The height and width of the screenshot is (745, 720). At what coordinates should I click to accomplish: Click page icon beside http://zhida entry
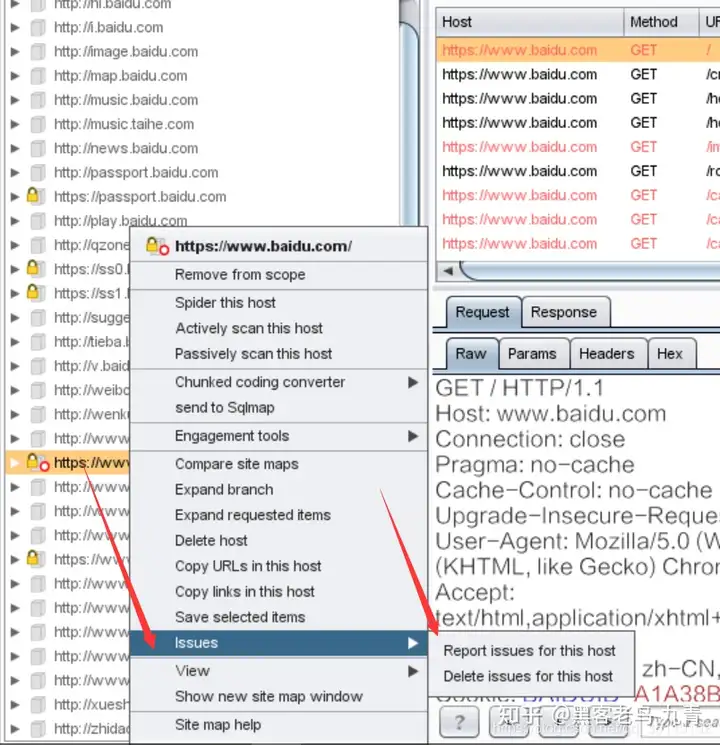[x=38, y=728]
